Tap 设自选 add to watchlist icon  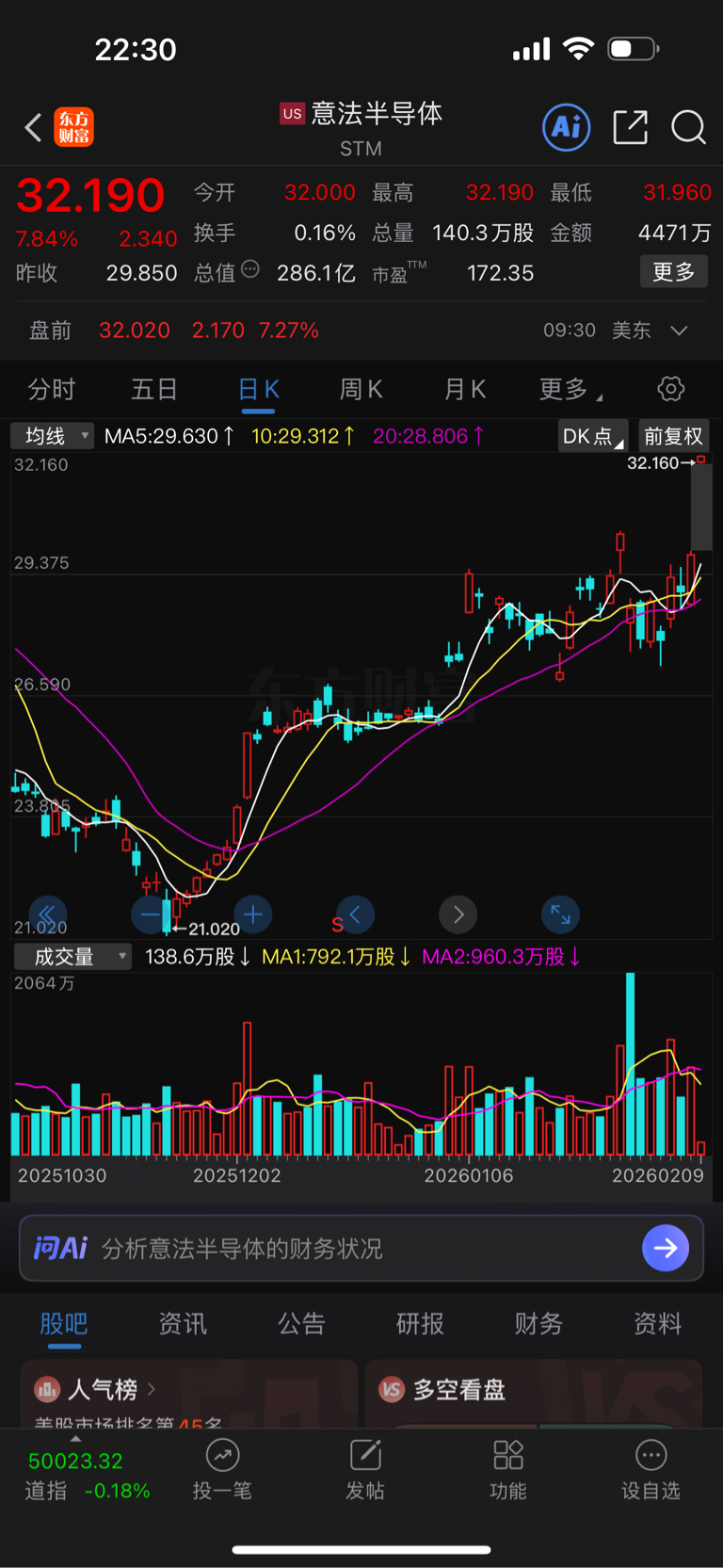pos(651,1455)
